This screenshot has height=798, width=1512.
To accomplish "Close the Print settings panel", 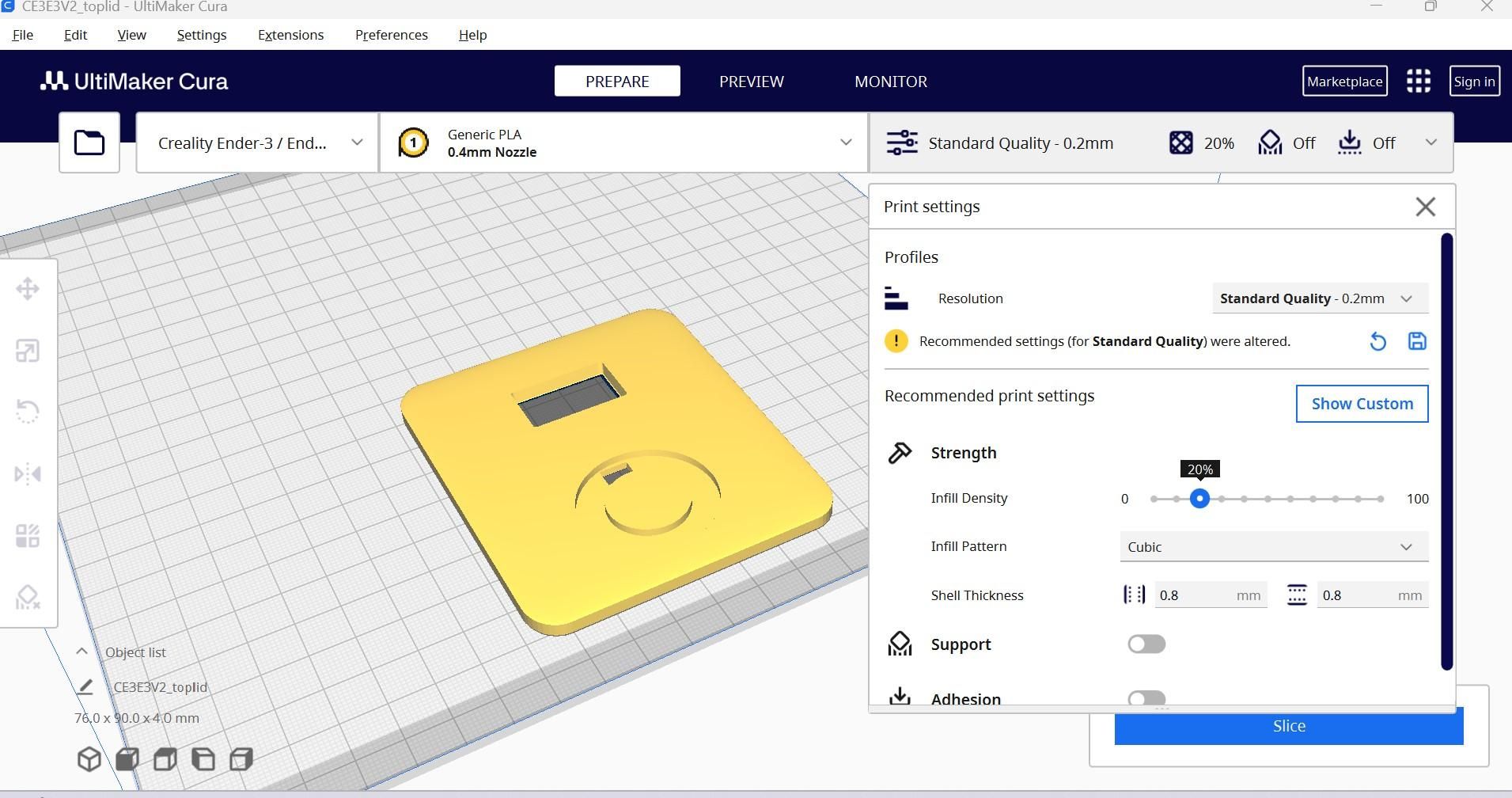I will point(1425,207).
